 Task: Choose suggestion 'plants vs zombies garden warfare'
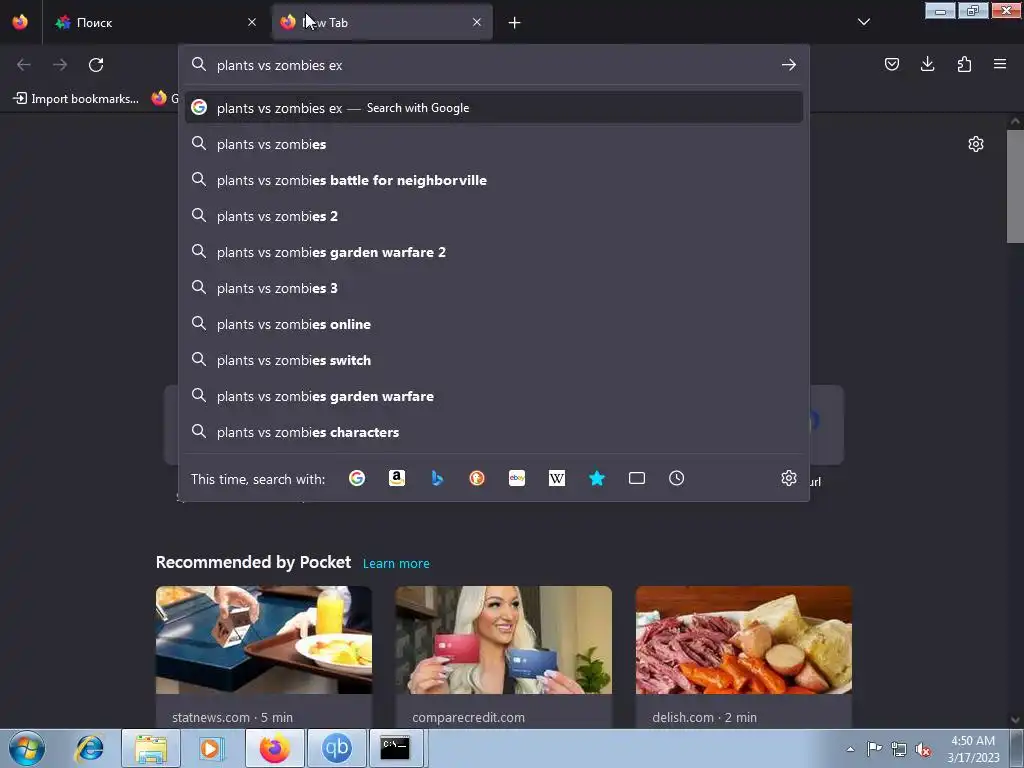(494, 396)
